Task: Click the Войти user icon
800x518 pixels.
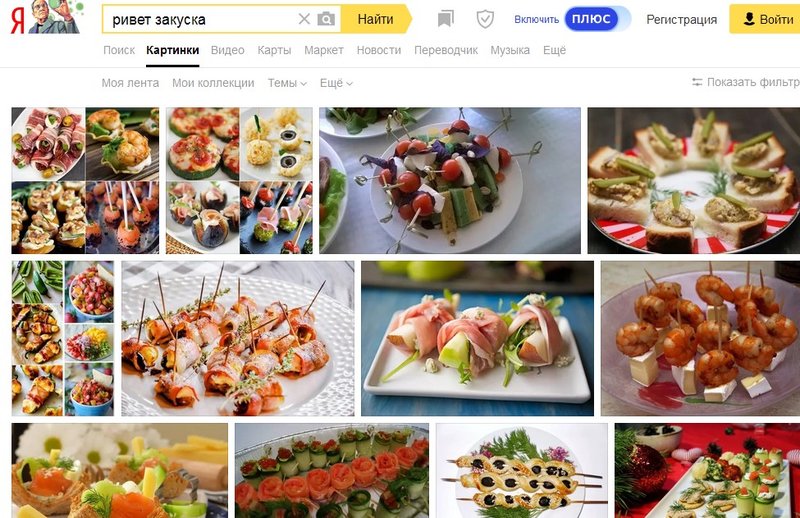Action: [x=748, y=19]
